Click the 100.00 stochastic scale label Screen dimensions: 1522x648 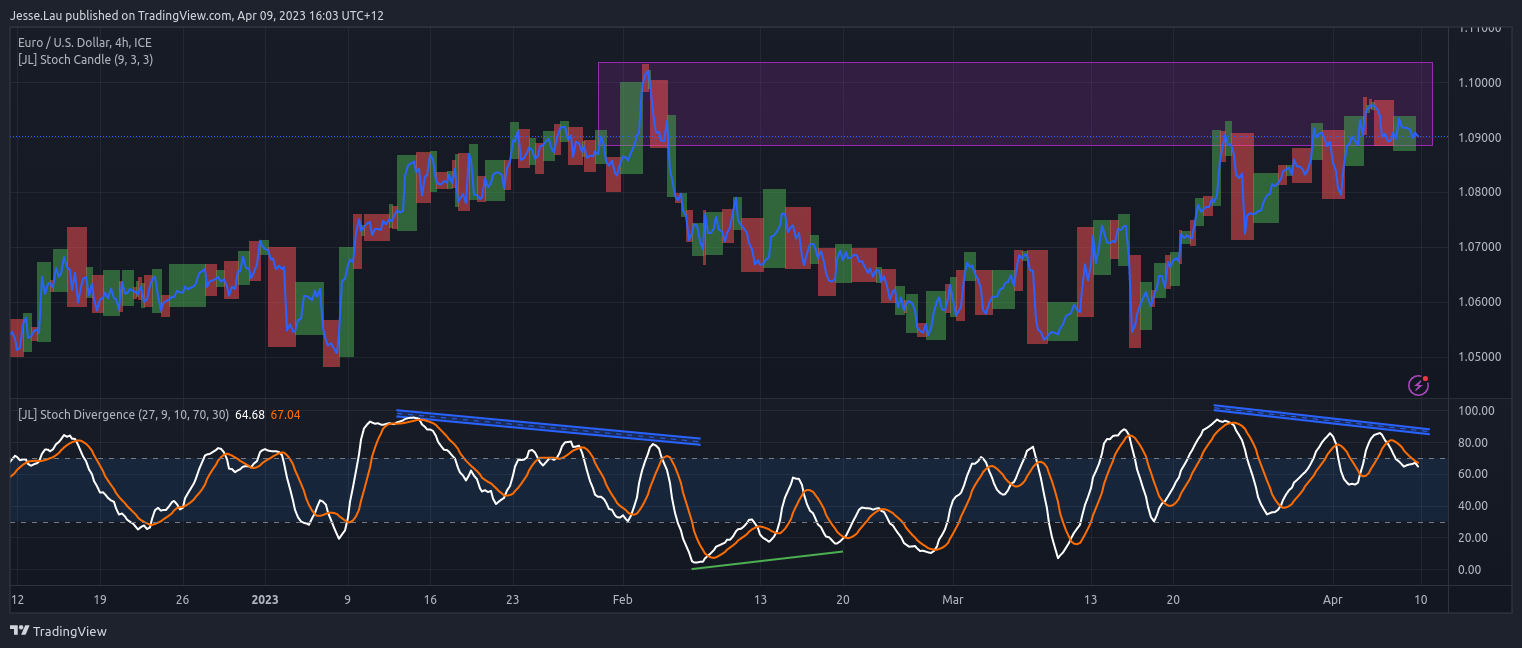pyautogui.click(x=1476, y=411)
